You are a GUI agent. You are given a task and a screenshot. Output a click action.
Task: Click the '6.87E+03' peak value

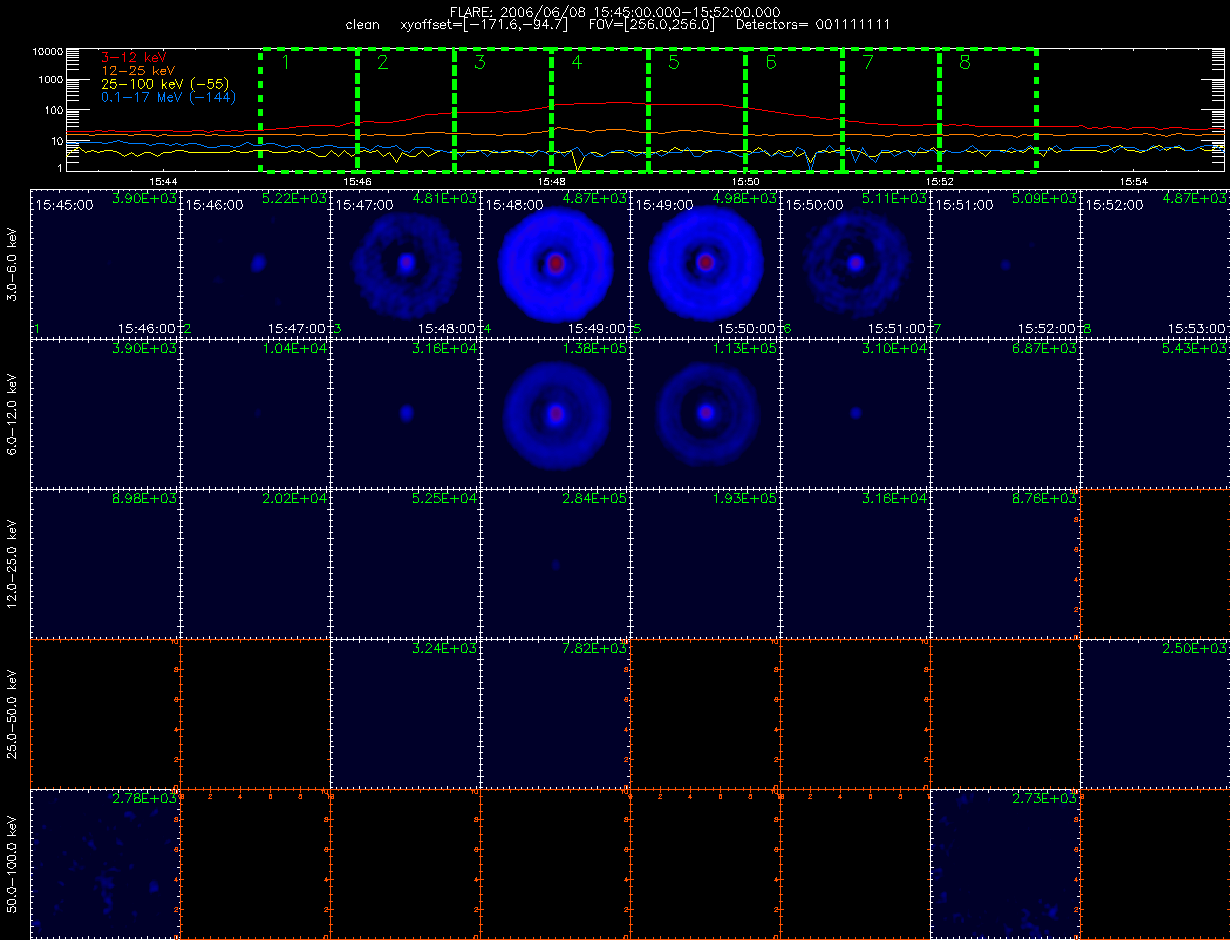(1044, 349)
